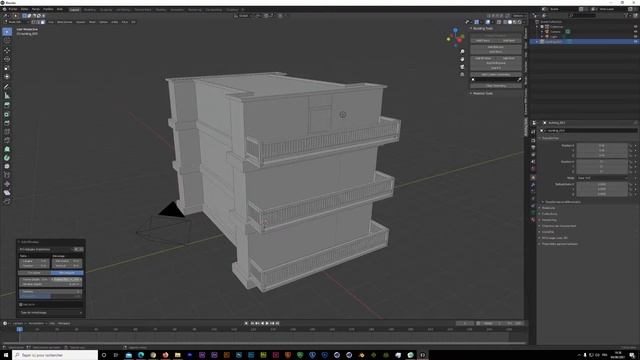Open dropdown at bottom of Add Window panel
The image size is (640, 360).
(51, 313)
